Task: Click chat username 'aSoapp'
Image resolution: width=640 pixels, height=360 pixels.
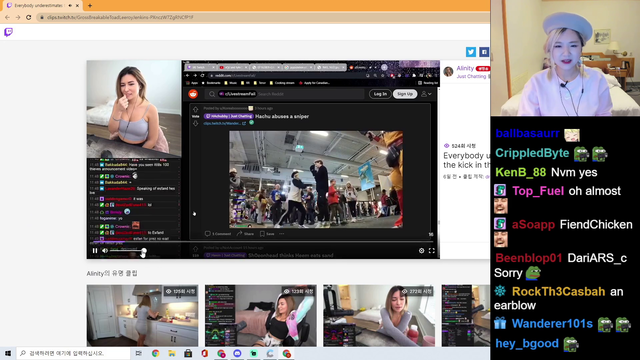Action: (x=533, y=224)
